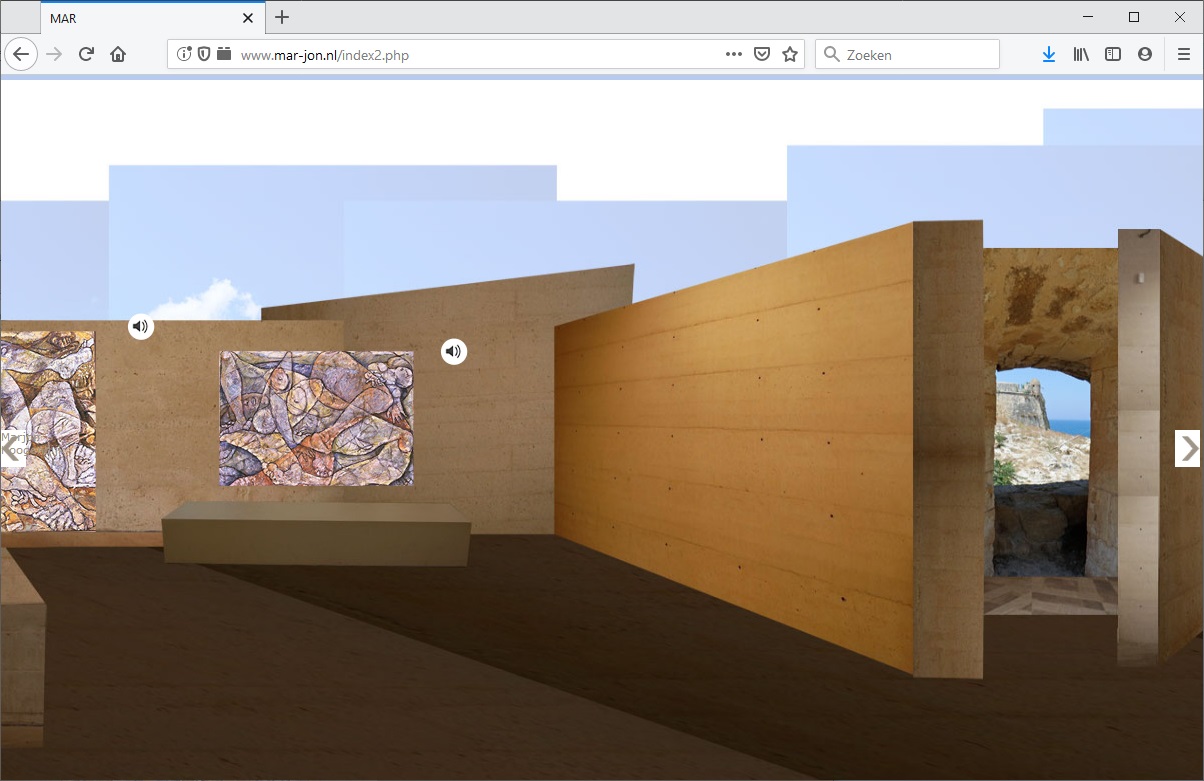Close the MAR tab

click(249, 18)
